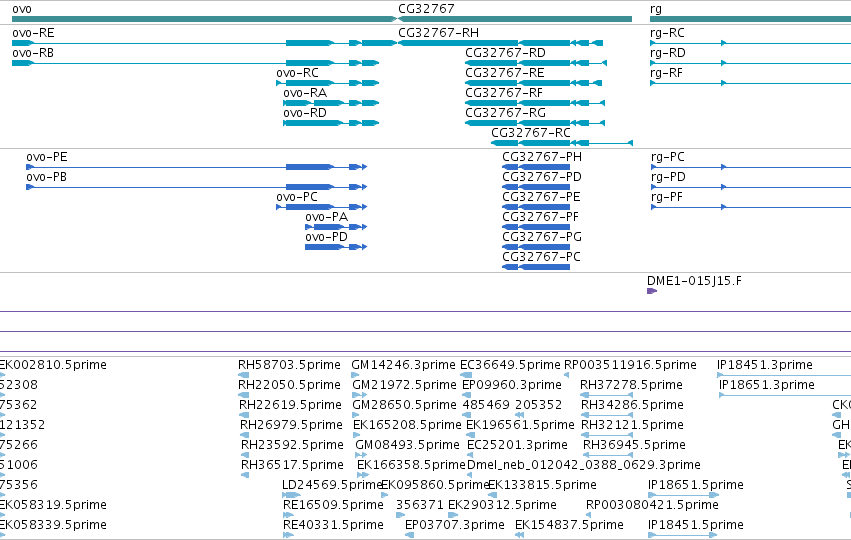Click EST IP18651.3prime
Screen dimensions: 851x540
[x=767, y=385]
